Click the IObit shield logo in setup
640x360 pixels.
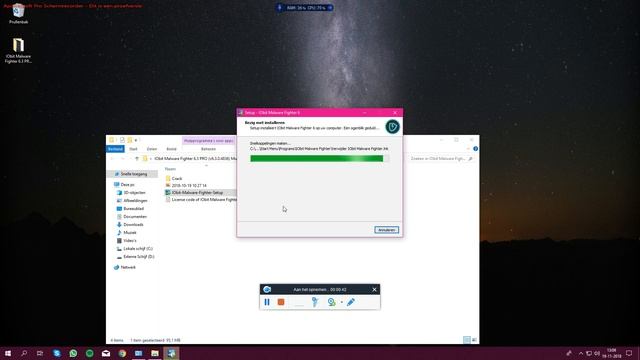[x=392, y=127]
